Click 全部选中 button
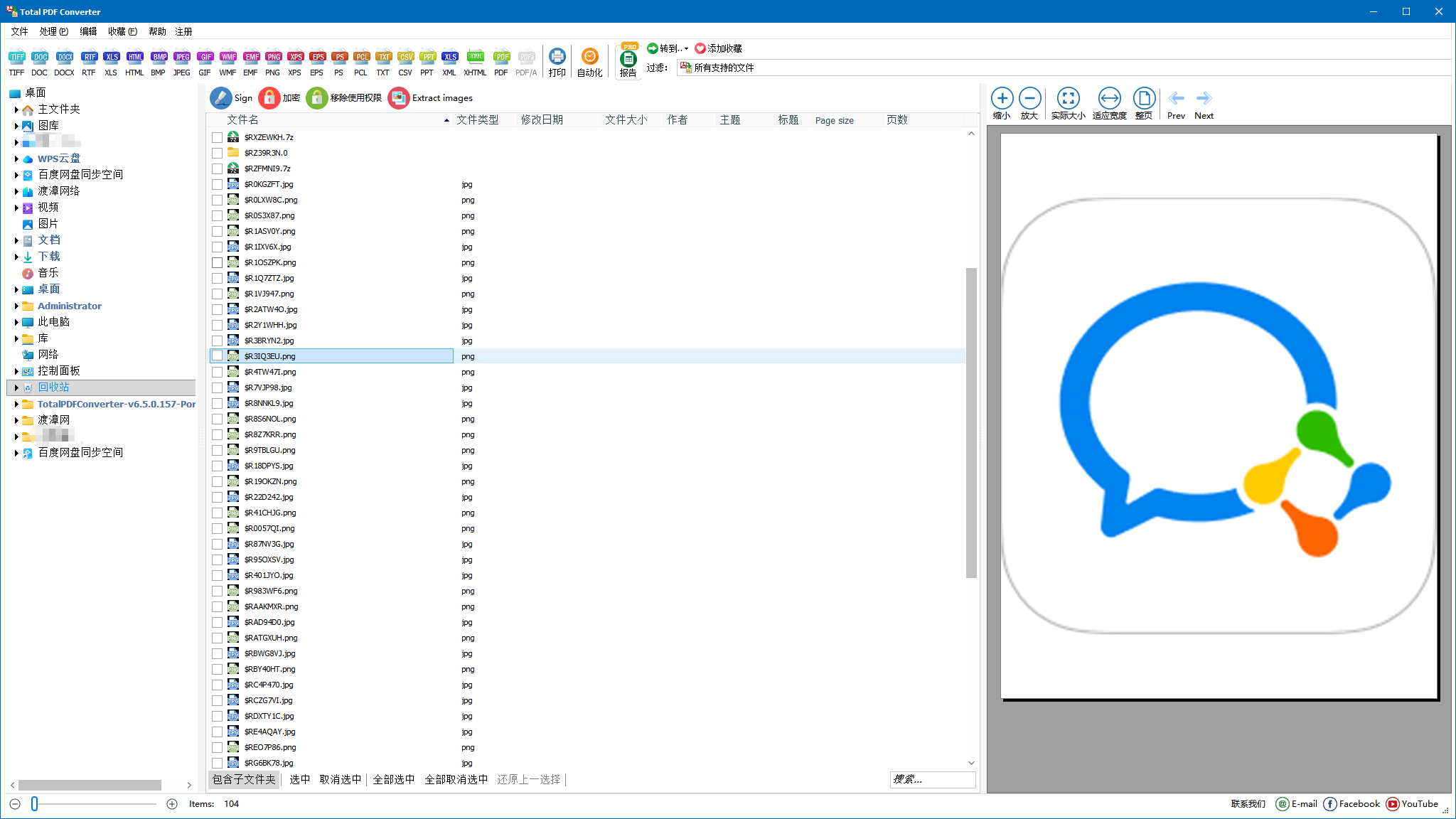Image resolution: width=1456 pixels, height=819 pixels. pos(394,779)
